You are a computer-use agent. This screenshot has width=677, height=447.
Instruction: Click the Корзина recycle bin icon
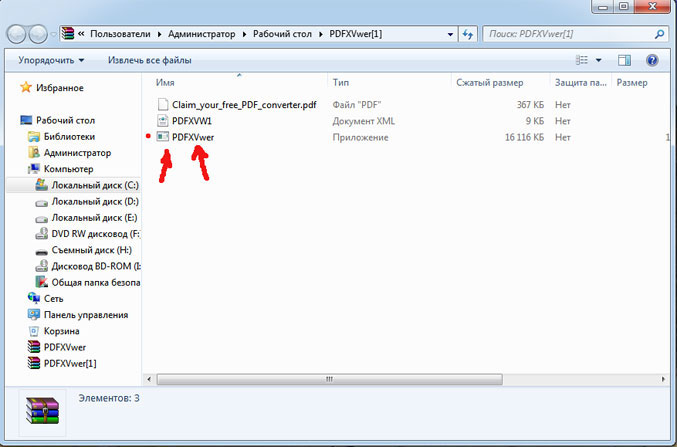click(34, 331)
